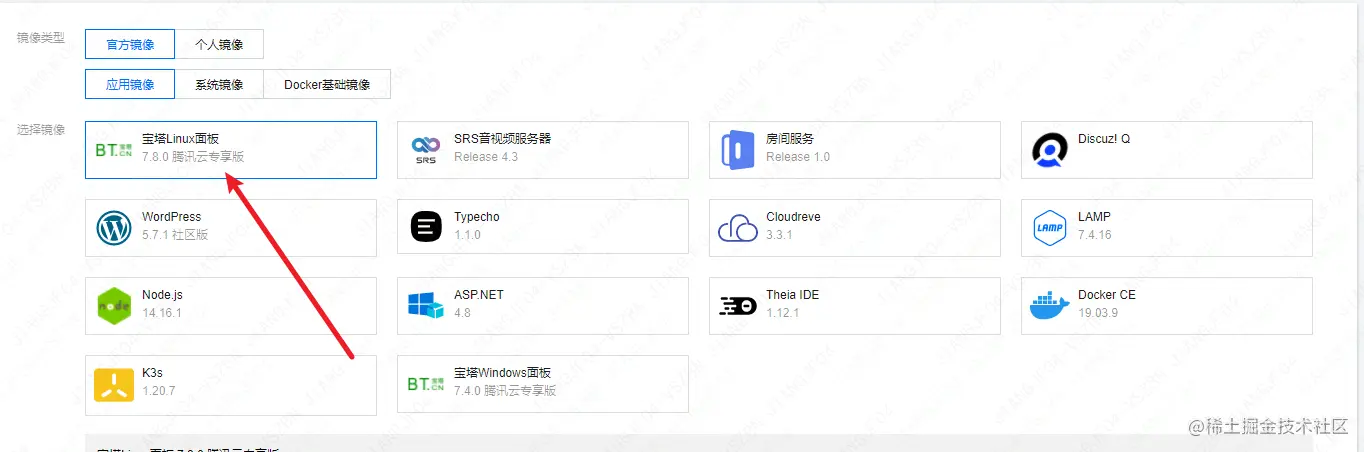Click the 宝塔Windows面板 BT.CN logo

(426, 384)
